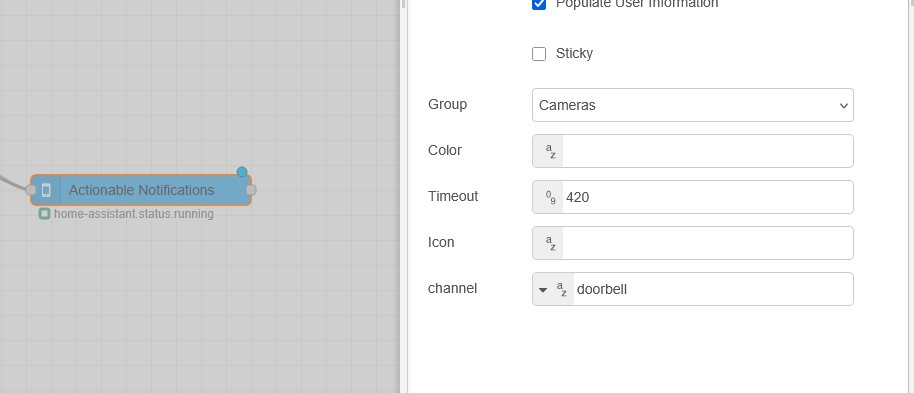The height and width of the screenshot is (393, 914).
Task: Click the number type icon in Timeout field
Action: point(549,197)
